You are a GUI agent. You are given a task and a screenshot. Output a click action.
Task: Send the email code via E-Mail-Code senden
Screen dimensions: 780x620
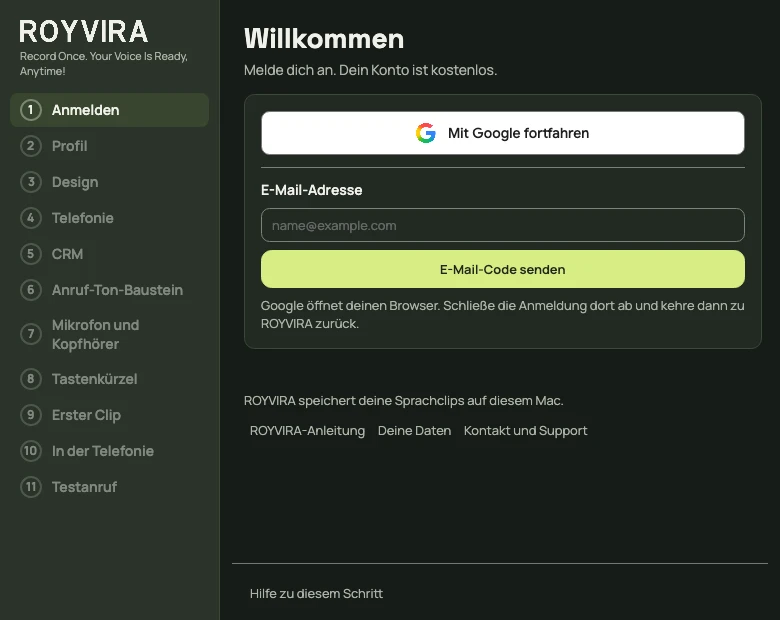502,269
